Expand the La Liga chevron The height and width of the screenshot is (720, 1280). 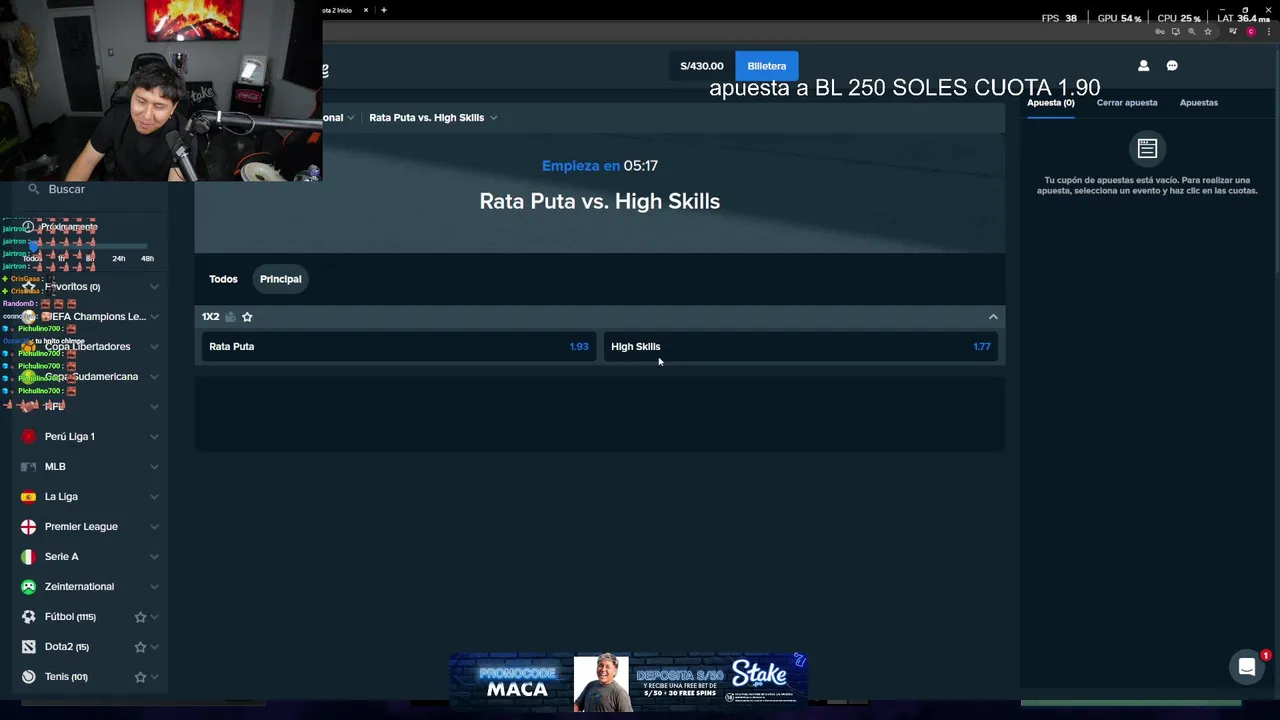(154, 497)
